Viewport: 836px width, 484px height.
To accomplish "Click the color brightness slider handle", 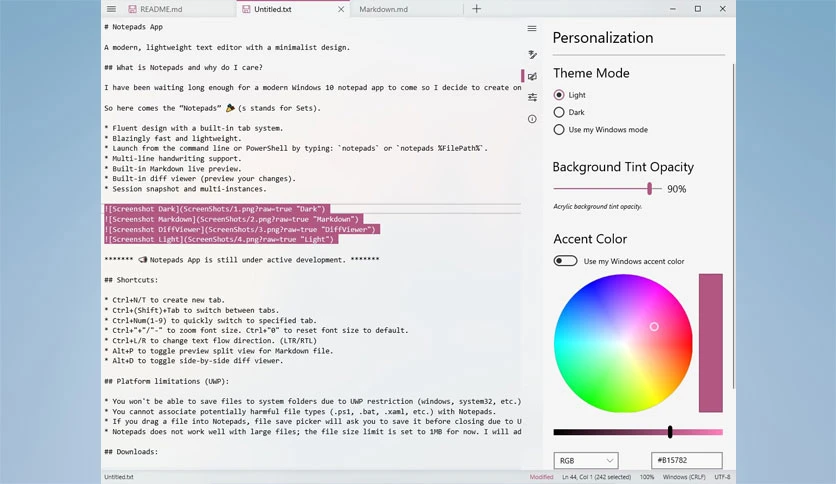I will click(x=670, y=432).
